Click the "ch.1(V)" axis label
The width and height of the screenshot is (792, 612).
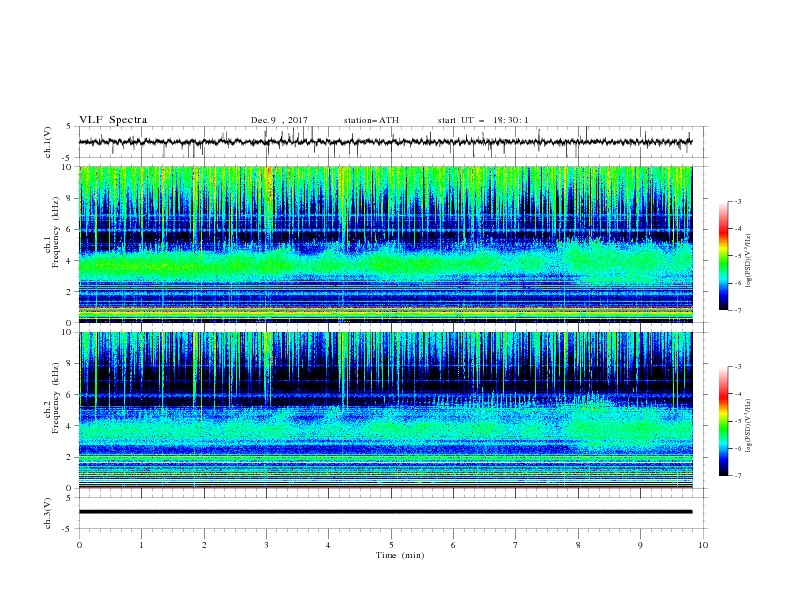(x=48, y=142)
